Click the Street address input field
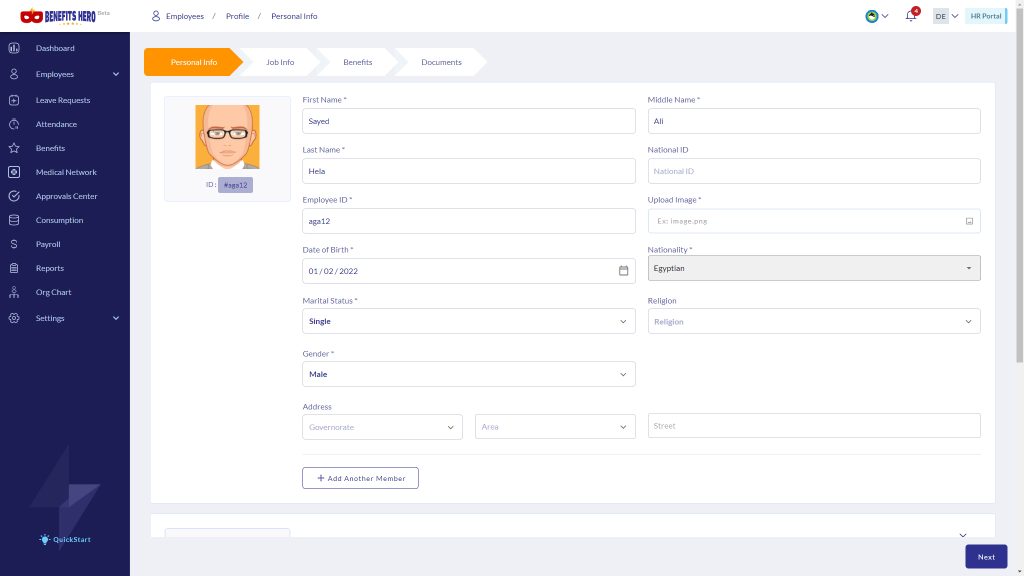The width and height of the screenshot is (1024, 576). [x=814, y=426]
